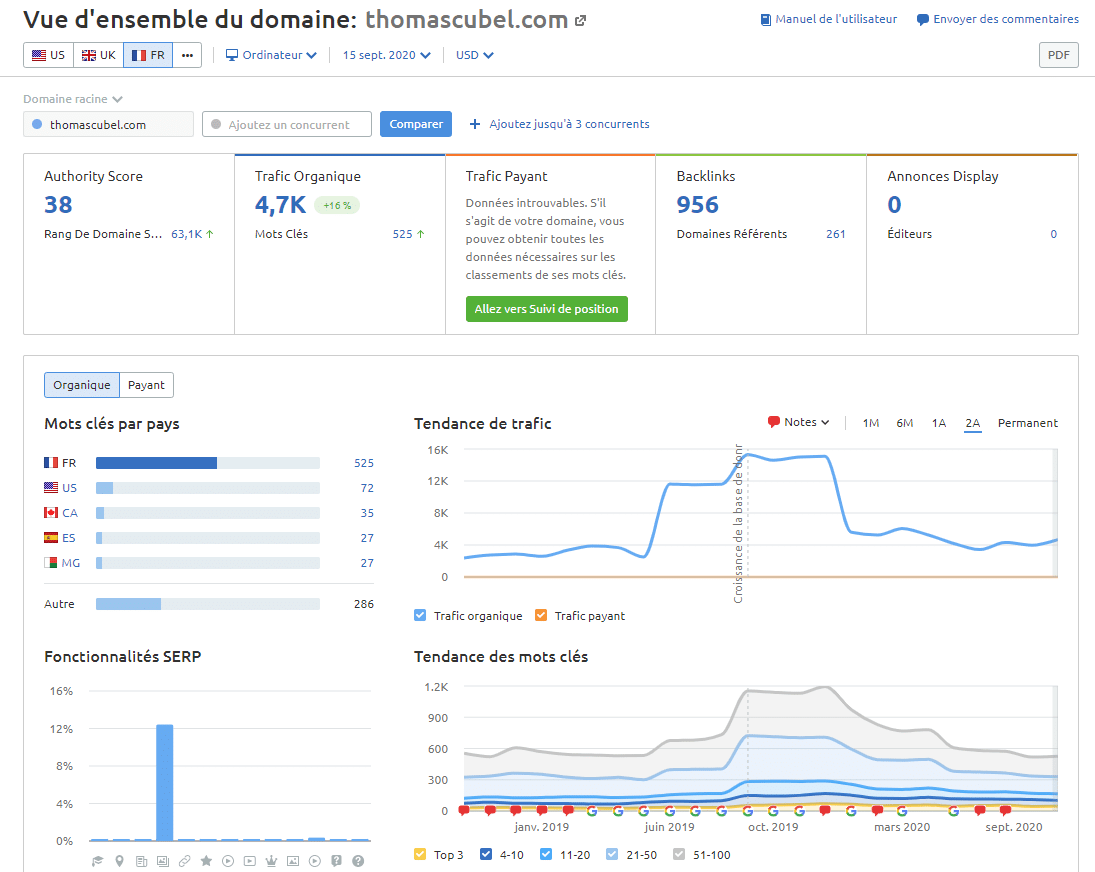Viewport: 1095px width, 872px height.
Task: Toggle the Top 3 keyword checkbox
Action: click(420, 854)
